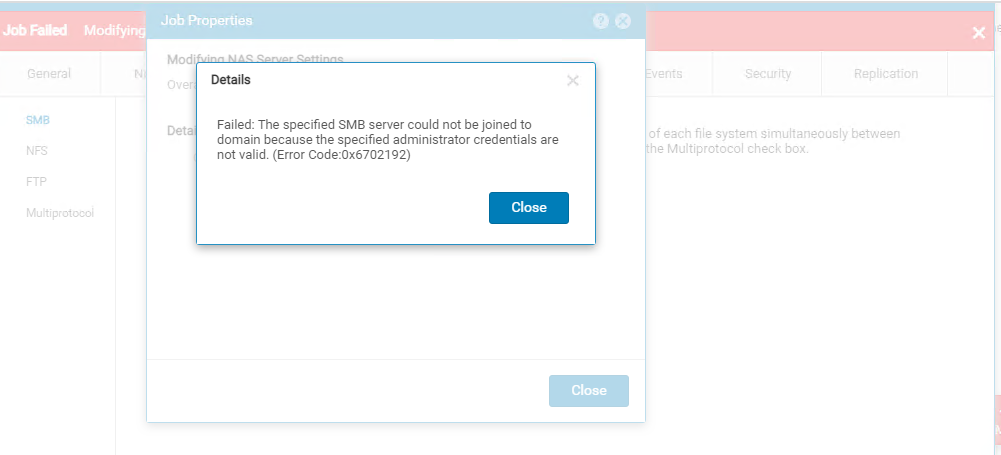Screen dimensions: 1001x455
Task: Click the Close button in Job Properties
Action: (x=588, y=391)
